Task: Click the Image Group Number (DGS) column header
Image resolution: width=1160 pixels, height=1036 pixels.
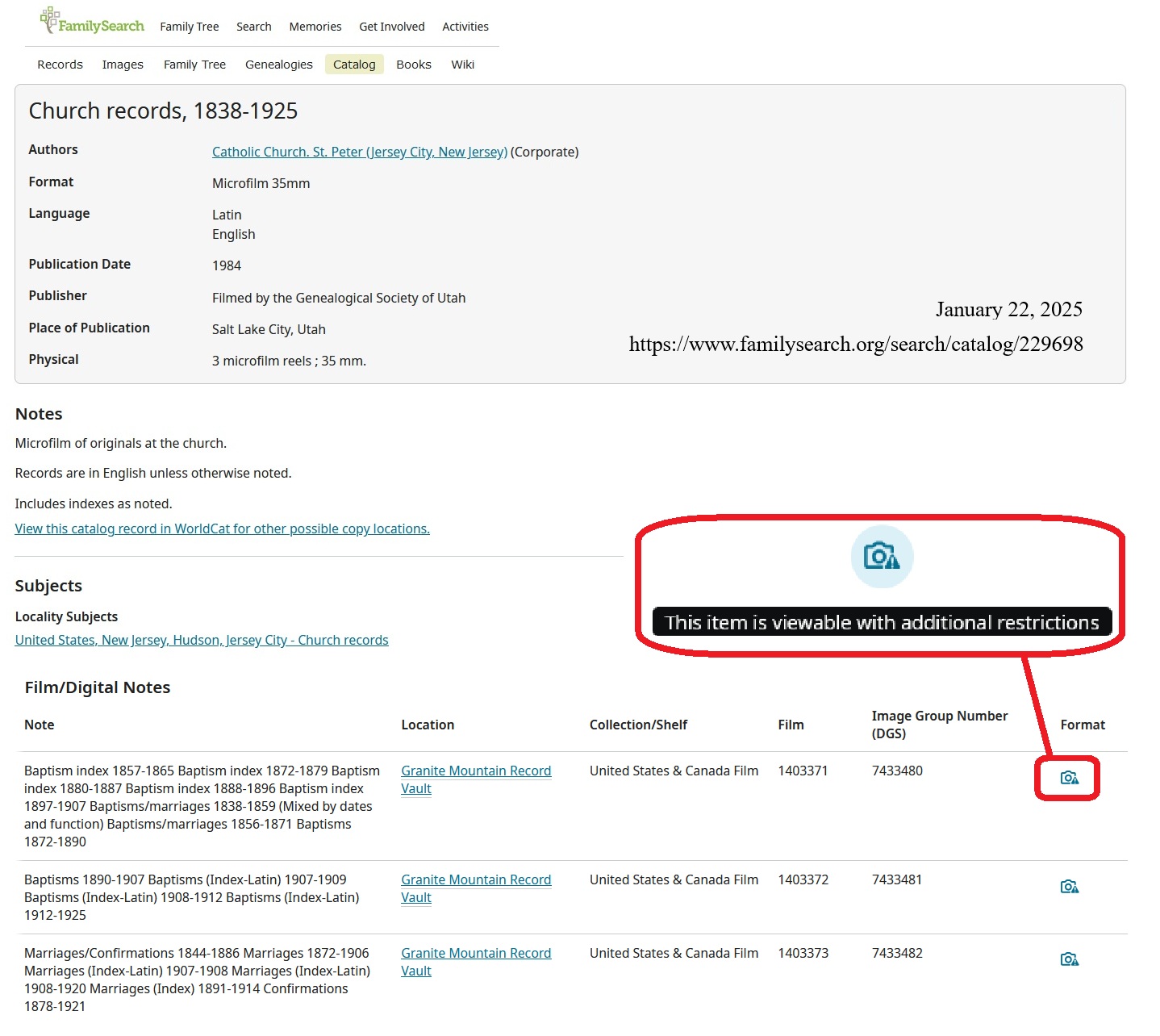Action: pyautogui.click(x=940, y=725)
